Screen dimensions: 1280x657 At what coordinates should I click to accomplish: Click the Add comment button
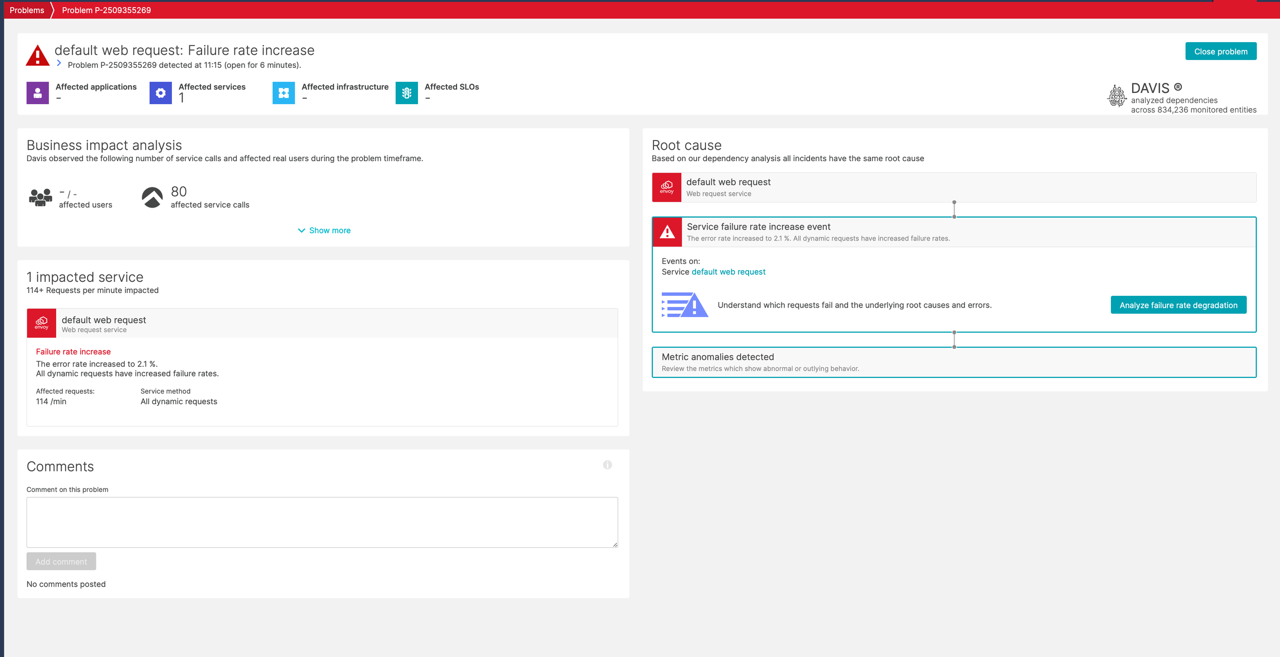(61, 562)
